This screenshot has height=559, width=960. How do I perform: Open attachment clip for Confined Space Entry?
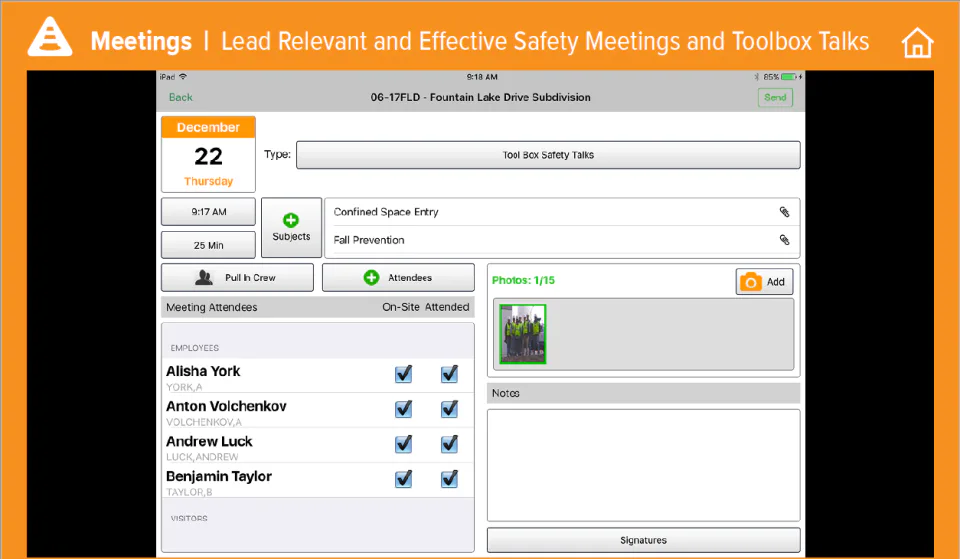pyautogui.click(x=784, y=212)
